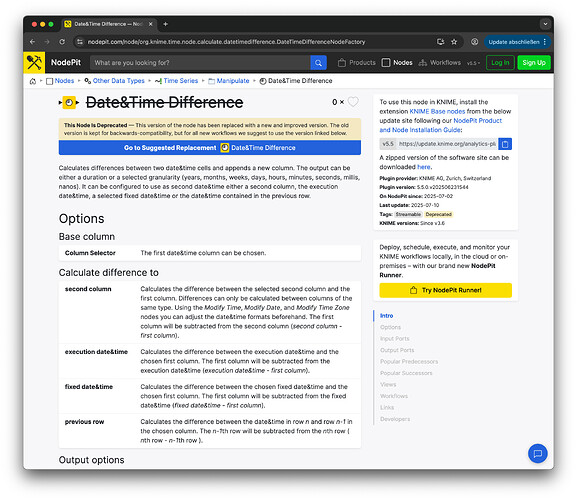Bookmark this page with the star icon

click(x=454, y=42)
